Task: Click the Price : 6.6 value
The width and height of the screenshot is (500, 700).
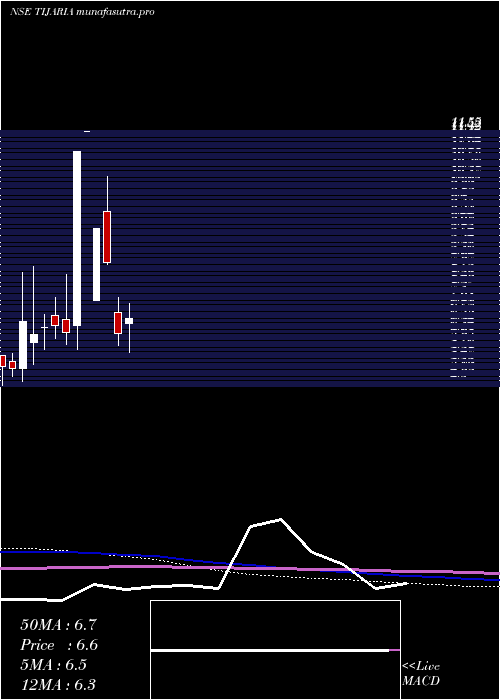Action: (59, 645)
